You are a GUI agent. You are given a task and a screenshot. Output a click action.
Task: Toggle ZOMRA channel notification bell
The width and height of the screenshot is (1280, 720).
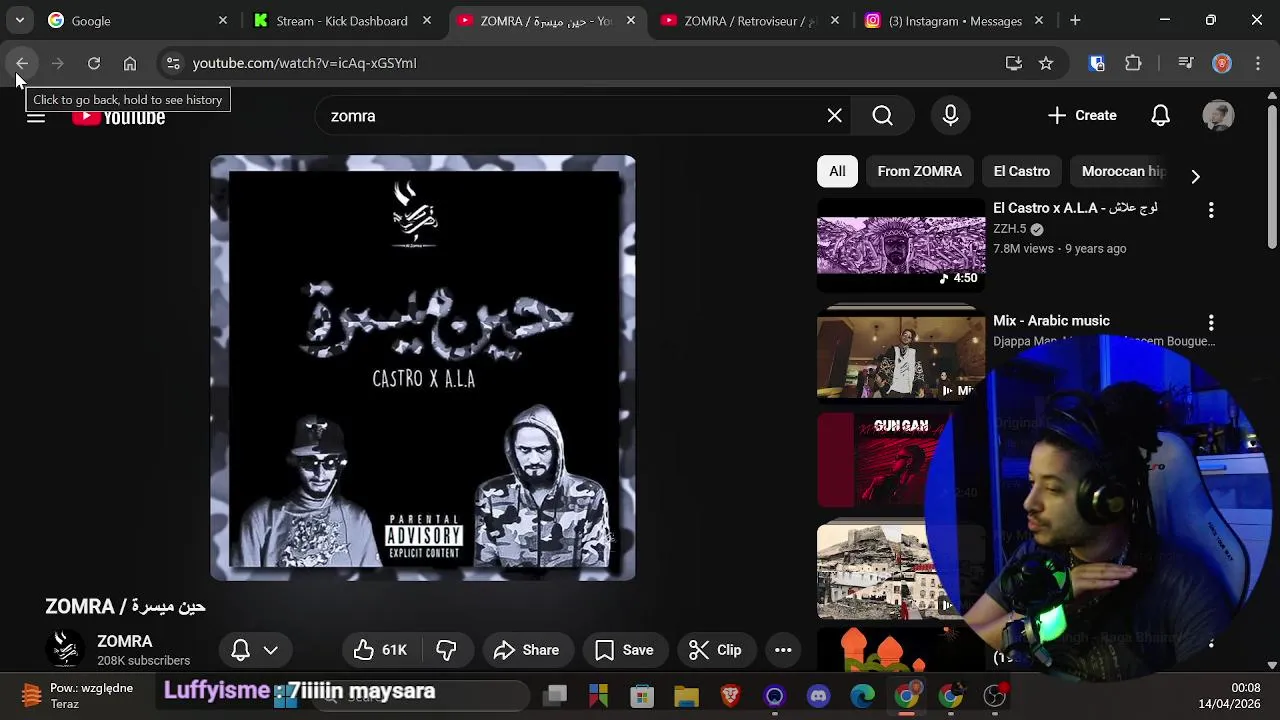tap(254, 650)
